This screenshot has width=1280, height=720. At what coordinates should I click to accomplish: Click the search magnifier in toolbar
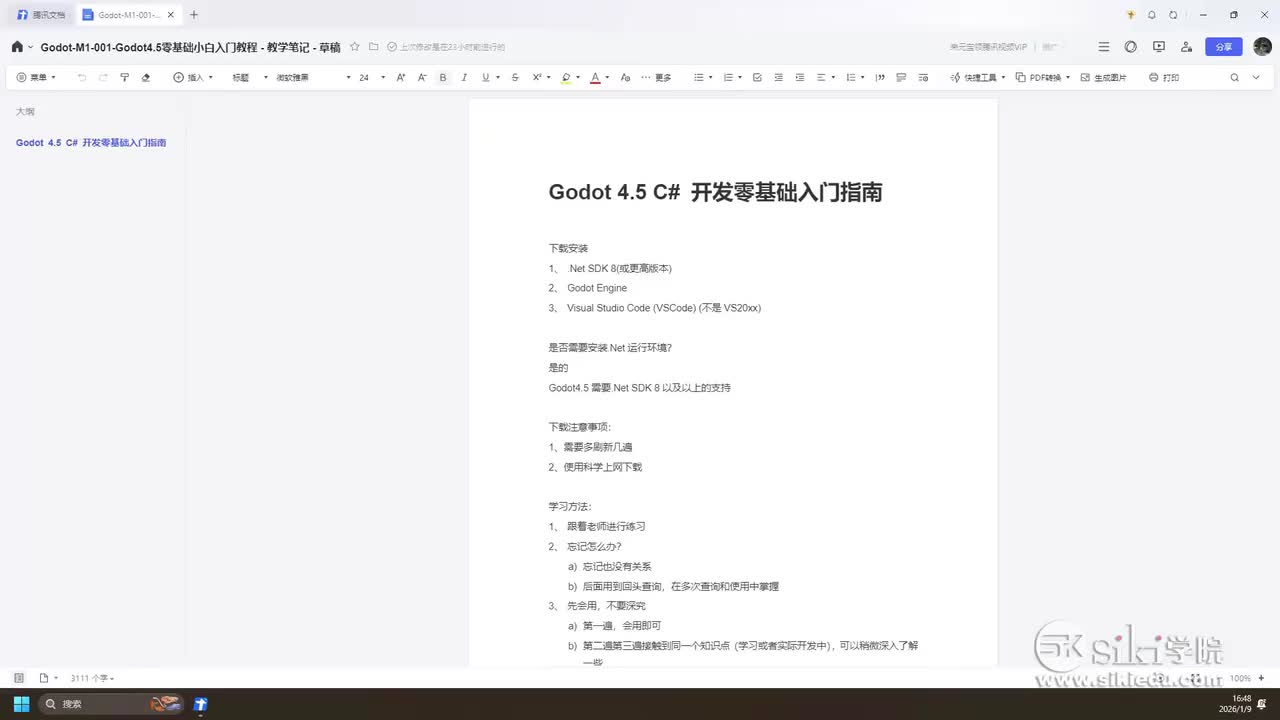coord(1234,77)
